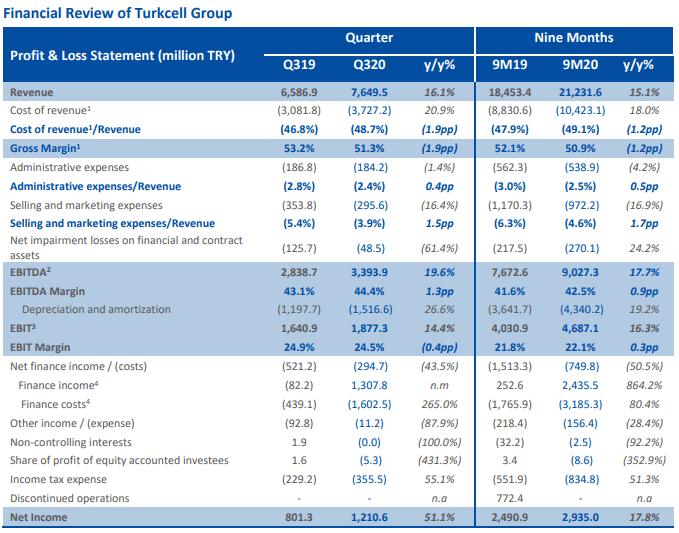679x533 pixels.
Task: Click the 'EBIT³' row label
Action: [x=23, y=328]
